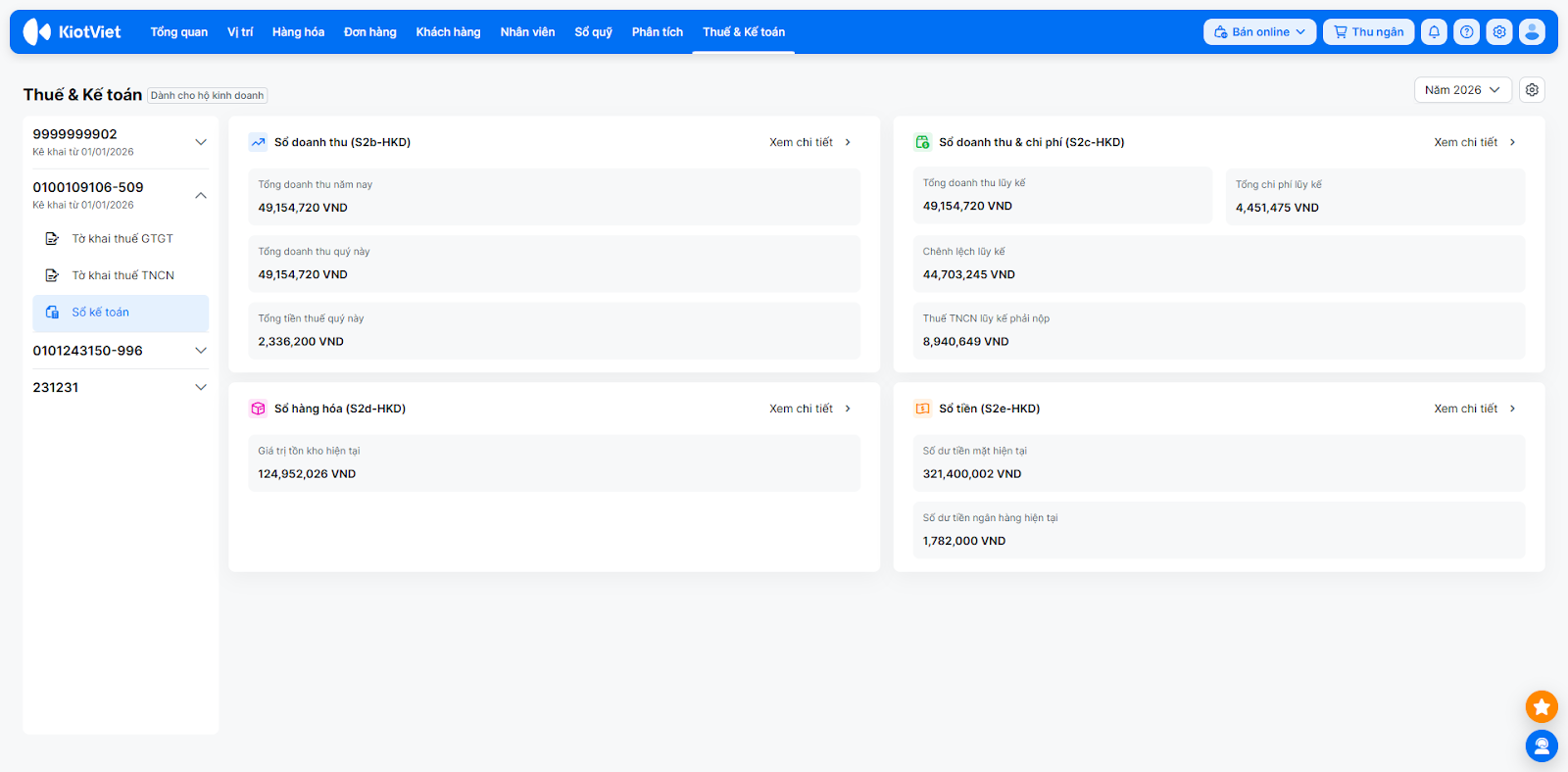Click the Tổng doanh thu quý này card
1568x772 pixels.
554,264
